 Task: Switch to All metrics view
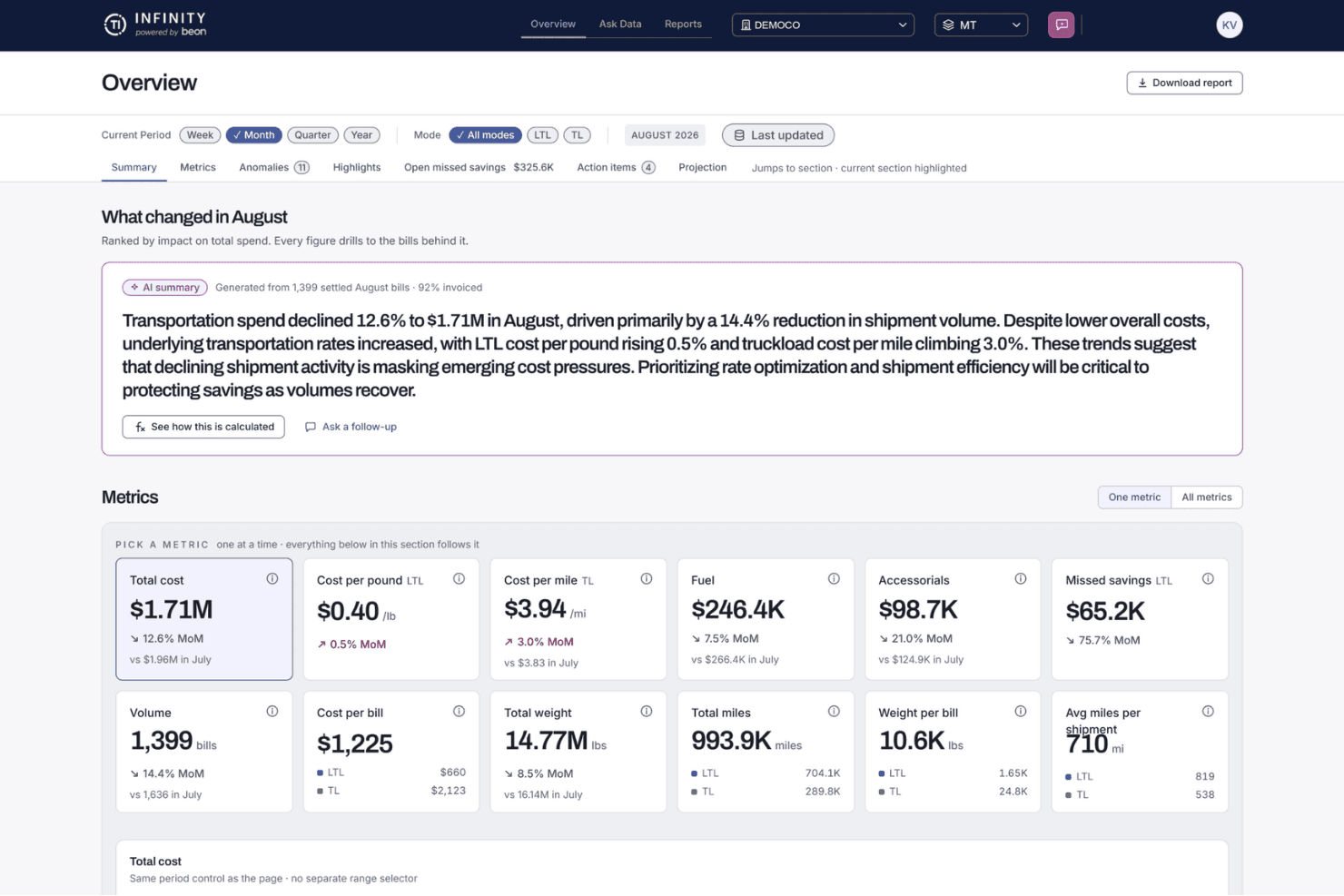point(1206,497)
